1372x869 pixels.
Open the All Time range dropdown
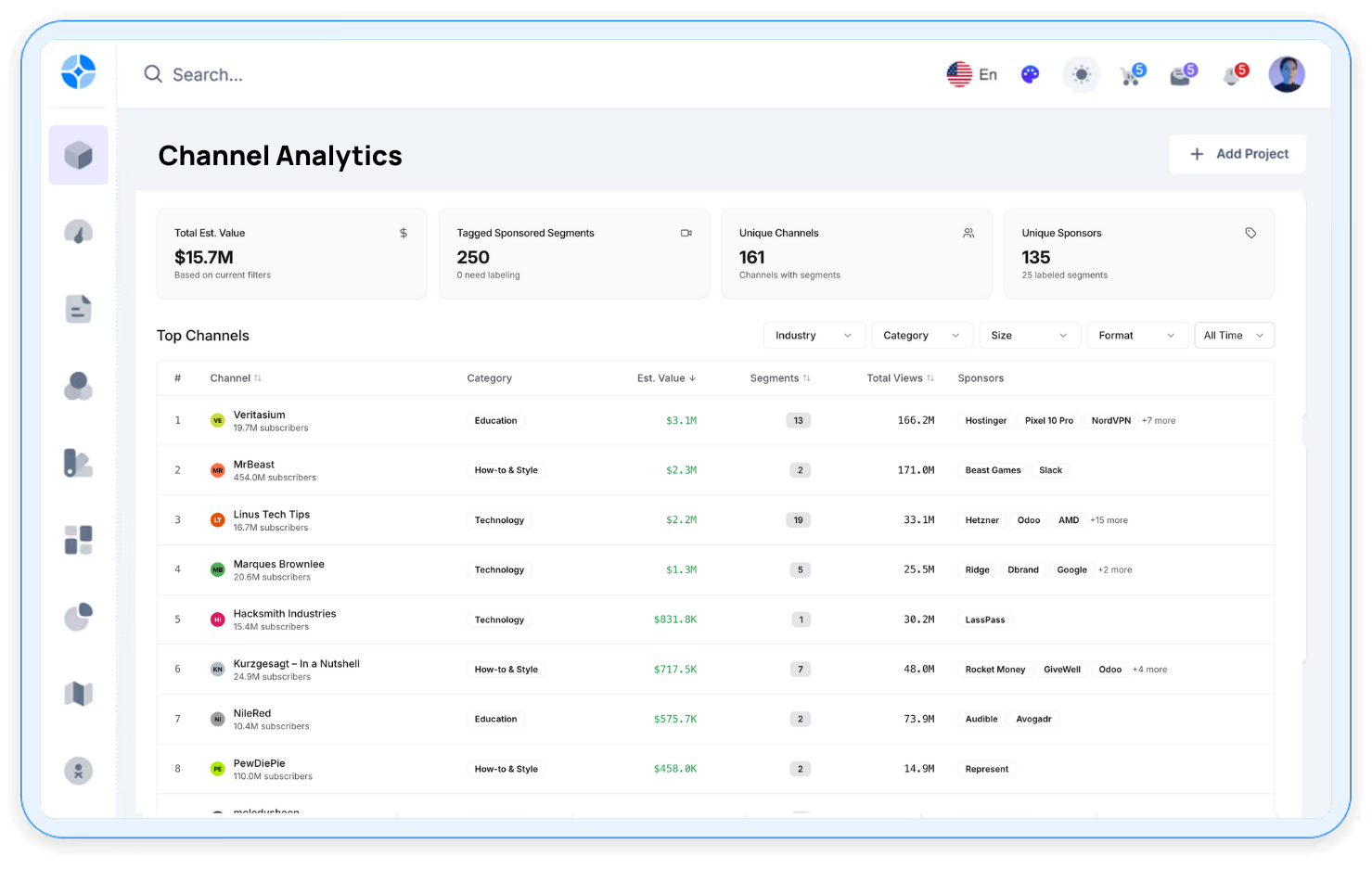point(1234,336)
